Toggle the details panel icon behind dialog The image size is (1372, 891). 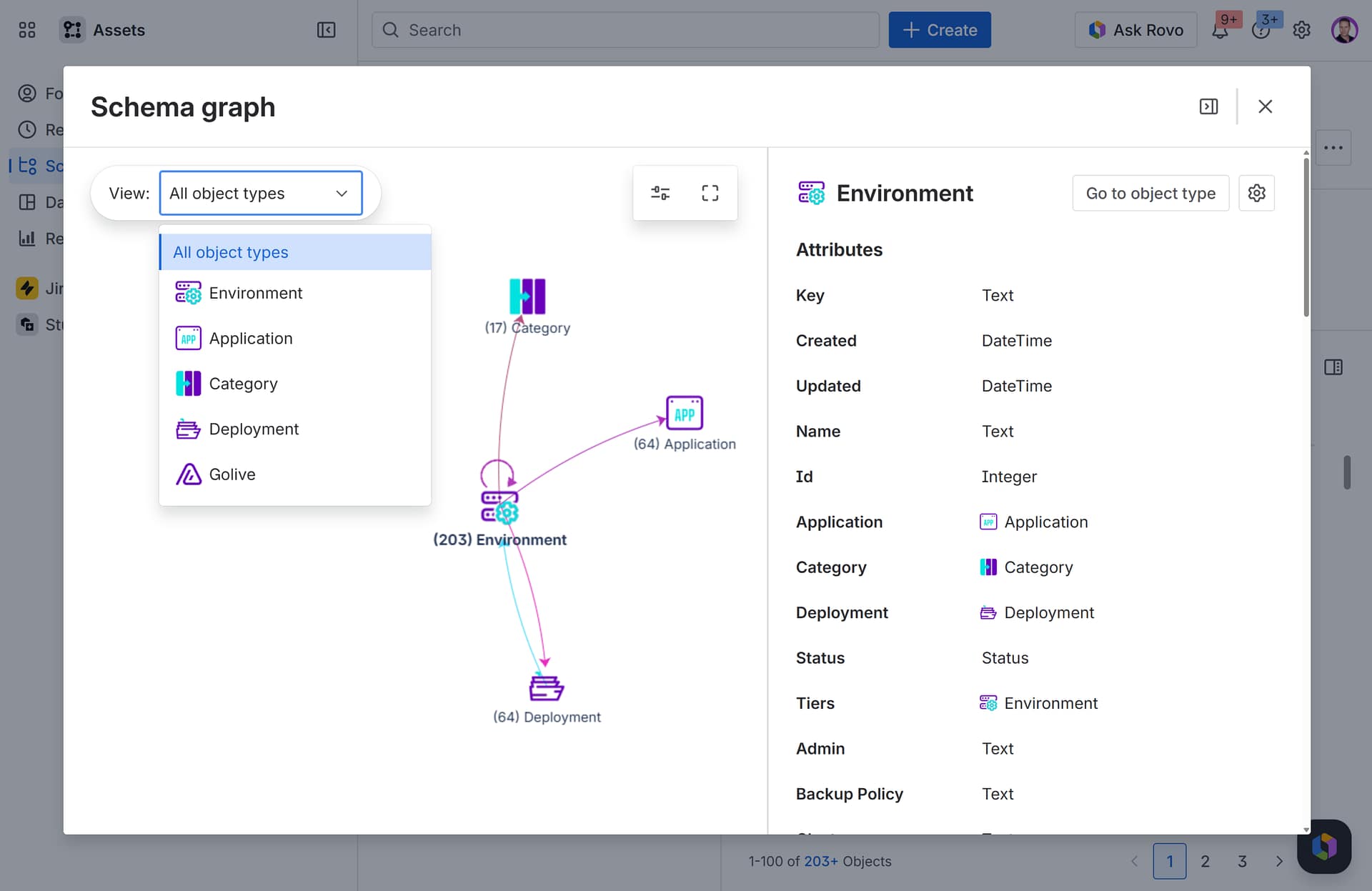(x=1333, y=367)
